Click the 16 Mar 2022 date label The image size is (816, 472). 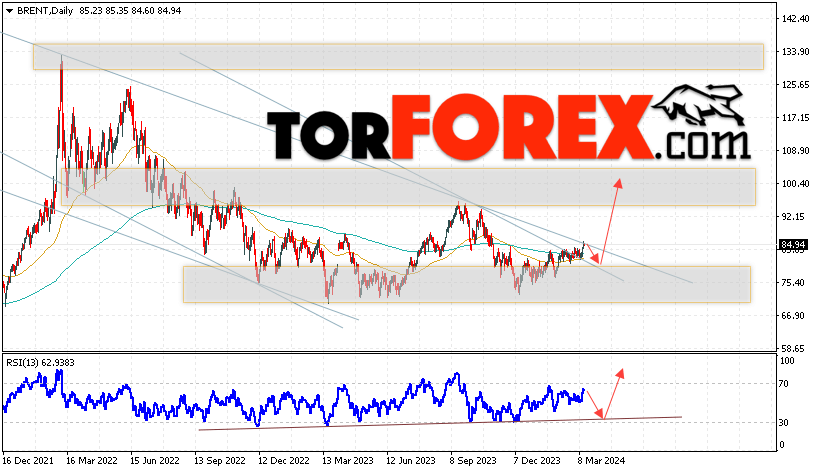92,461
